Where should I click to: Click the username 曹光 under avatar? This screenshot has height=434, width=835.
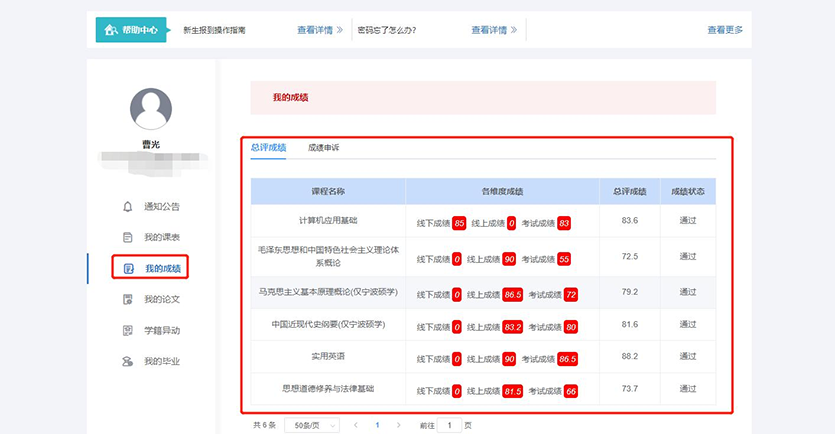[151, 144]
